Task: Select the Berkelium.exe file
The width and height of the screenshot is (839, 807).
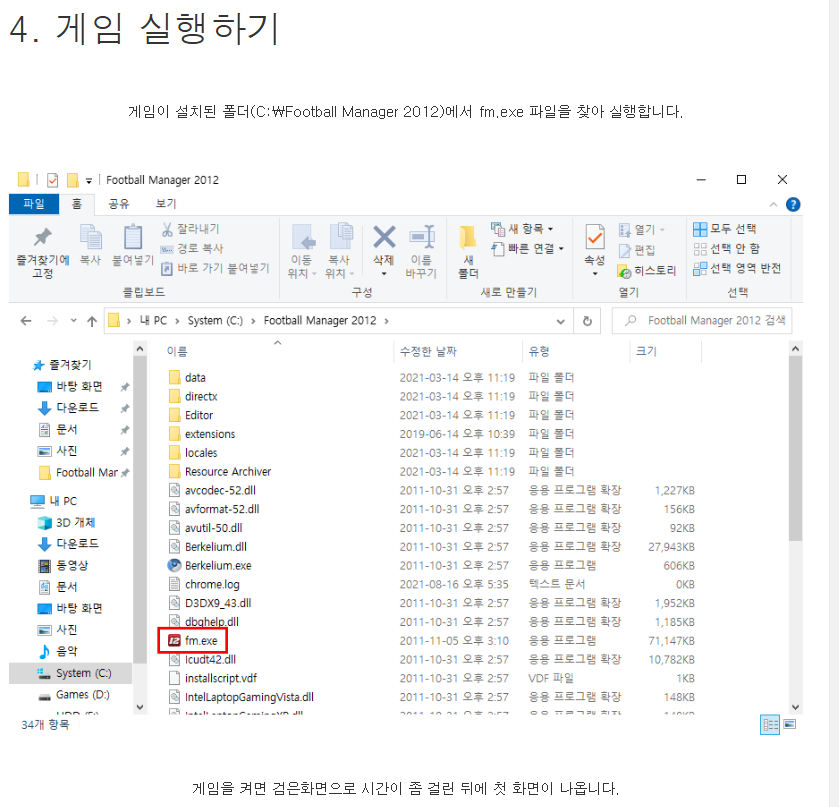Action: click(218, 566)
